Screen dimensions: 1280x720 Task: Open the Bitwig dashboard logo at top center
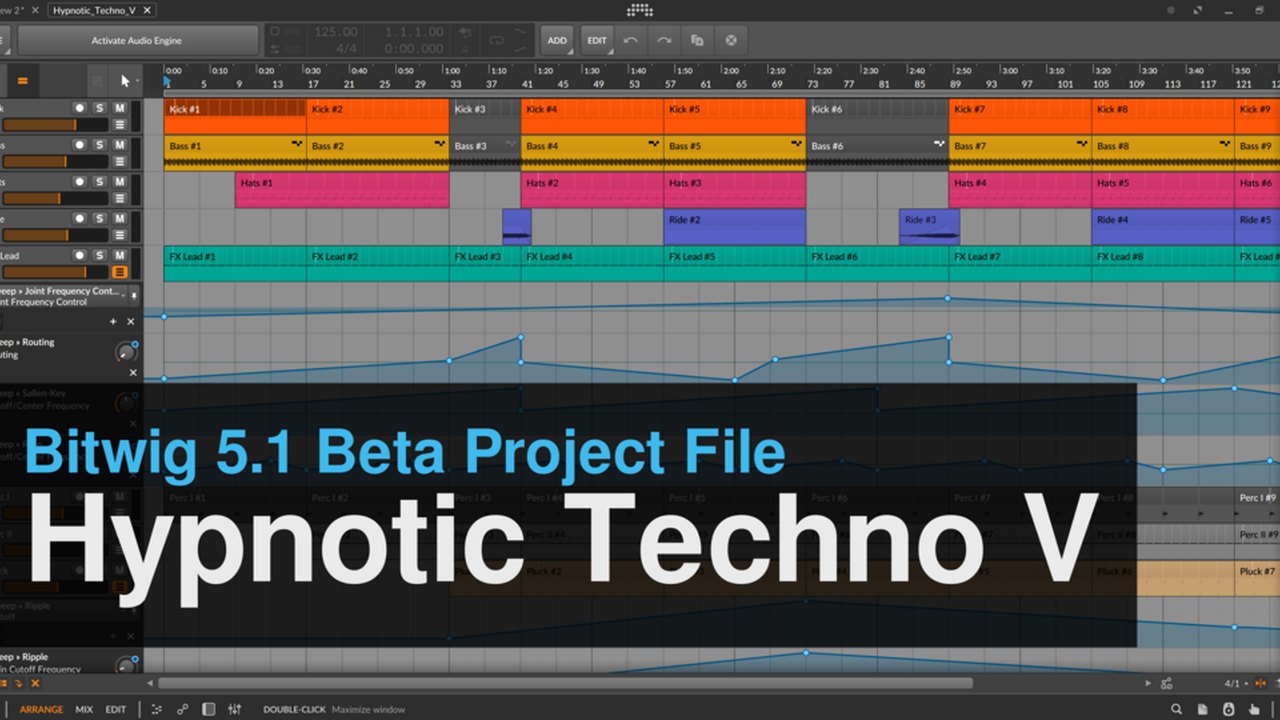(x=639, y=10)
